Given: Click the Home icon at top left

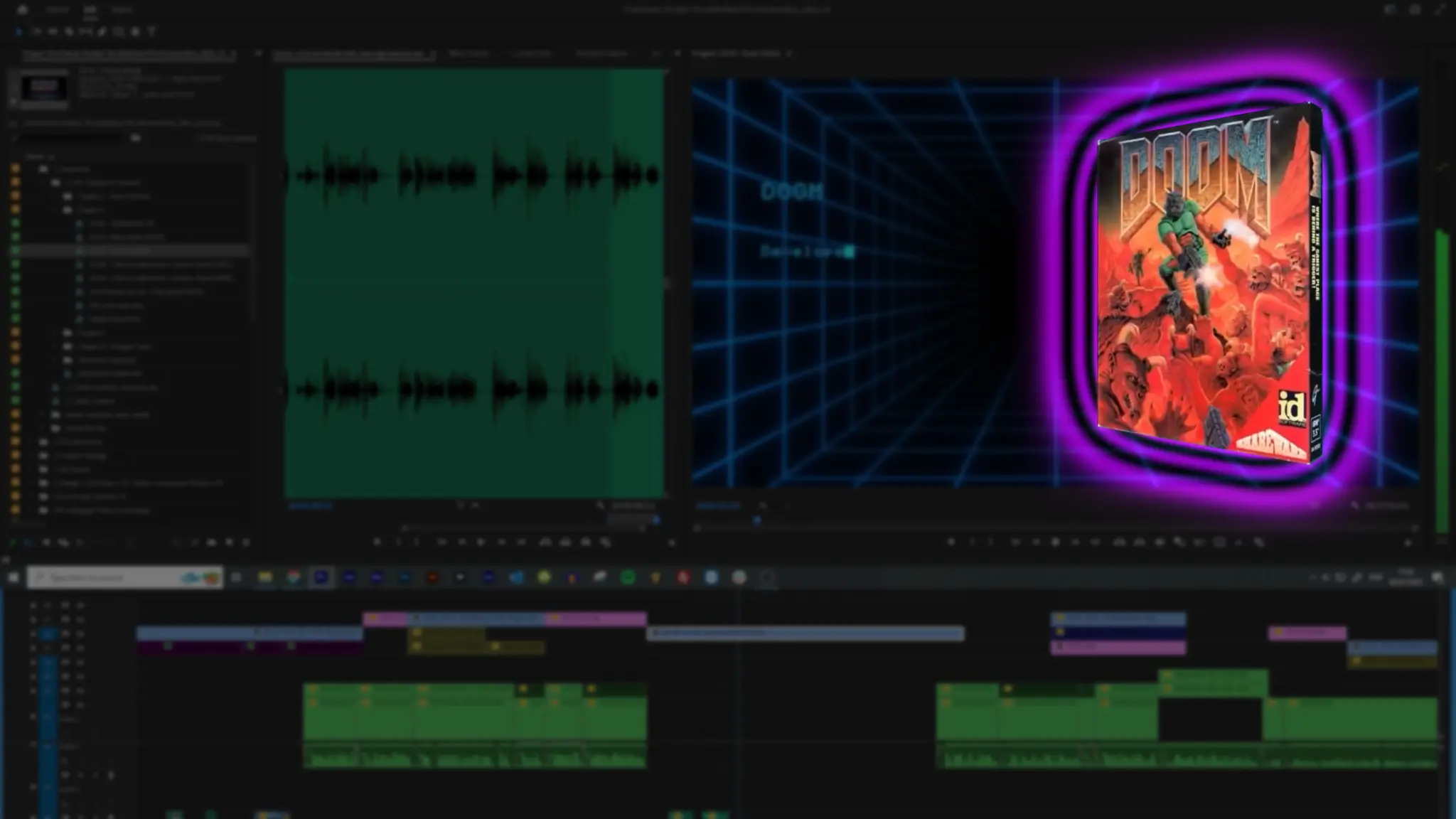Looking at the screenshot, I should (22, 10).
